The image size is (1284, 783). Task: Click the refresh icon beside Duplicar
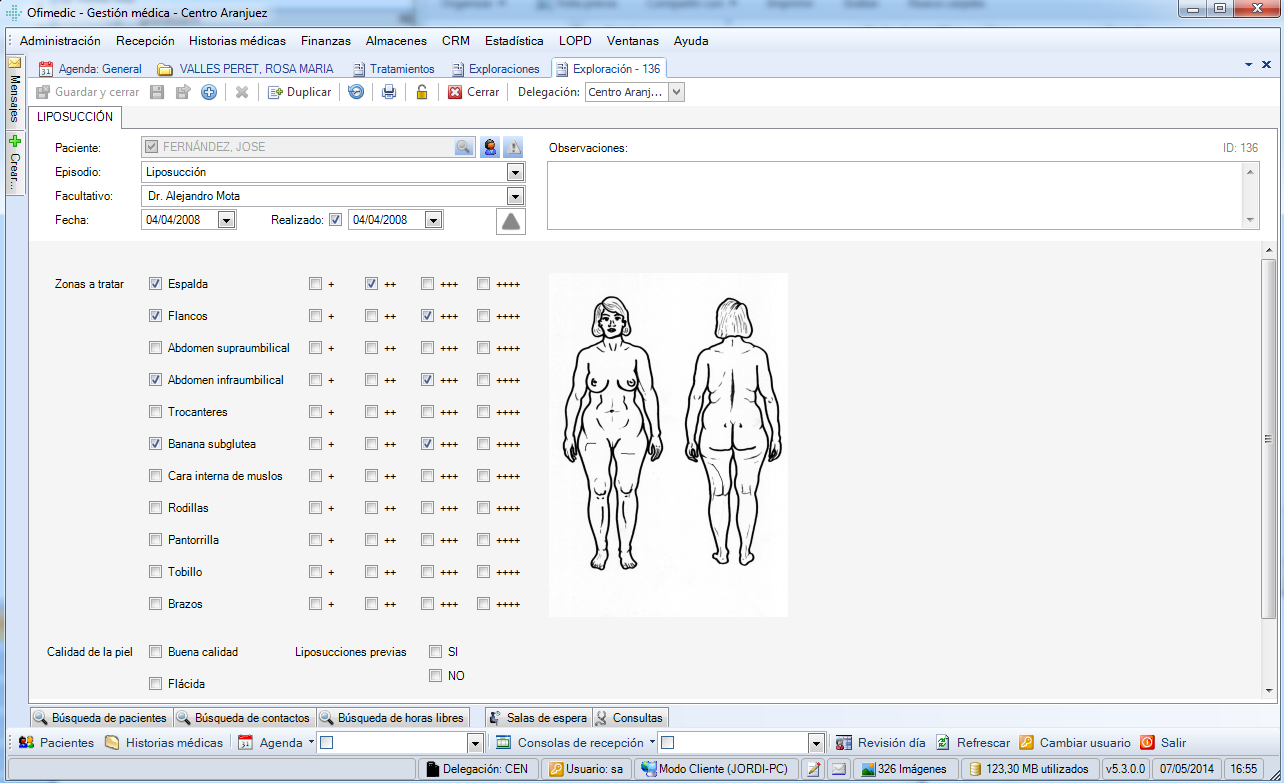coord(356,92)
